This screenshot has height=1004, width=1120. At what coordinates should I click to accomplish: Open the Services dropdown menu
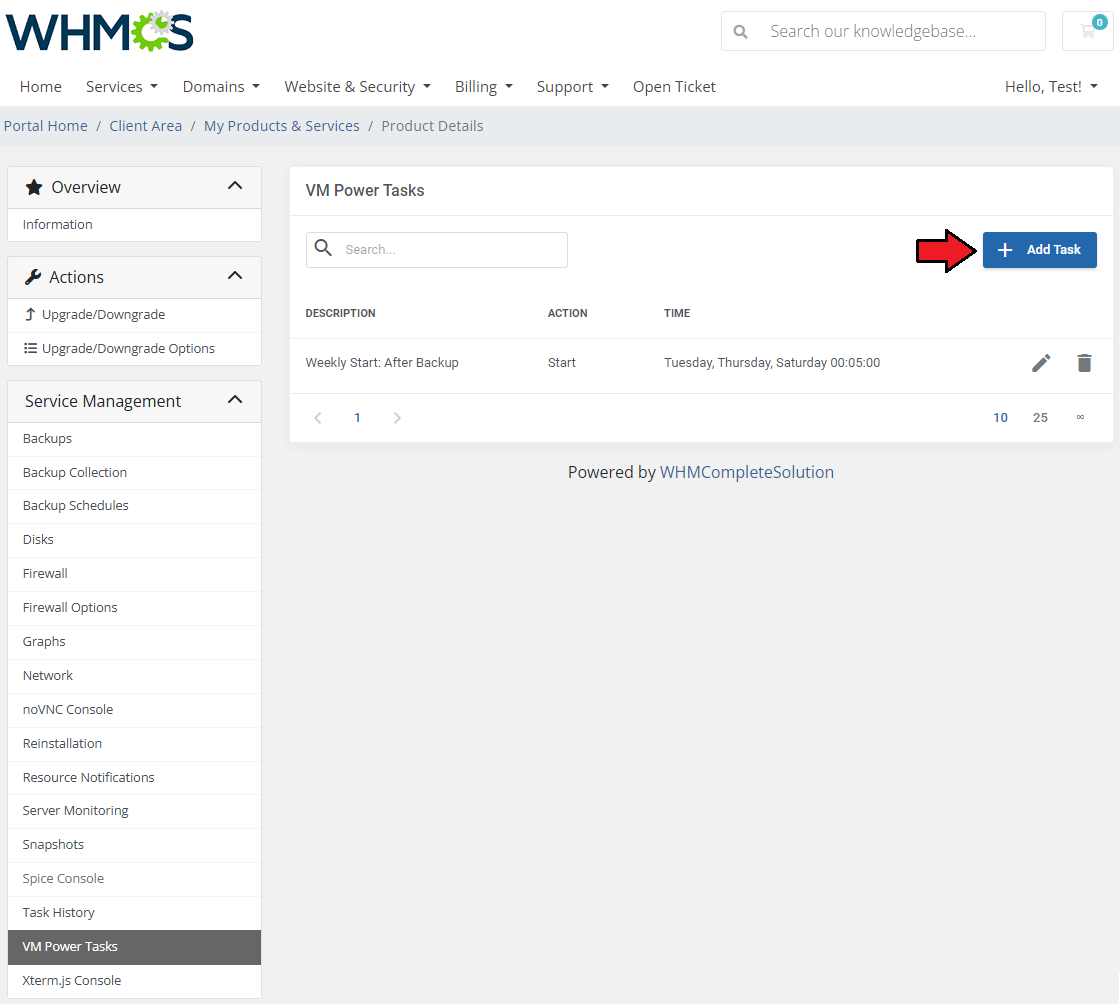(122, 86)
